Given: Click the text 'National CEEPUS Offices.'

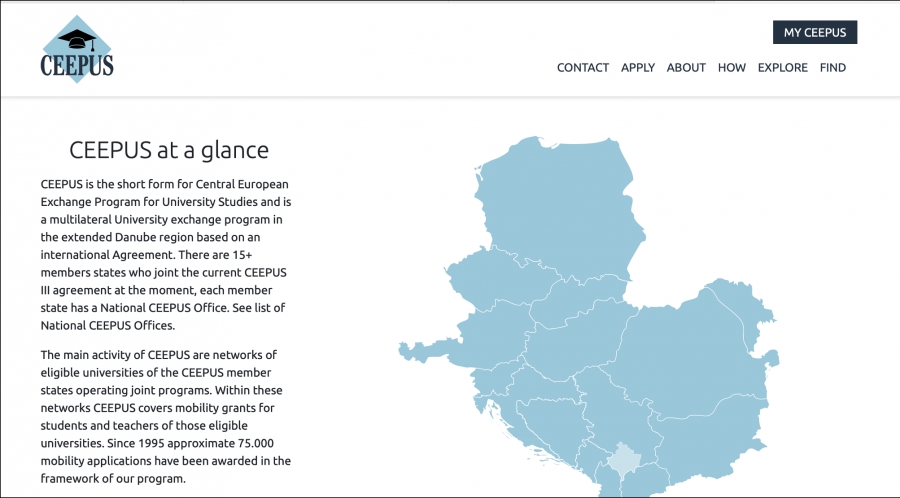Looking at the screenshot, I should coord(108,325).
